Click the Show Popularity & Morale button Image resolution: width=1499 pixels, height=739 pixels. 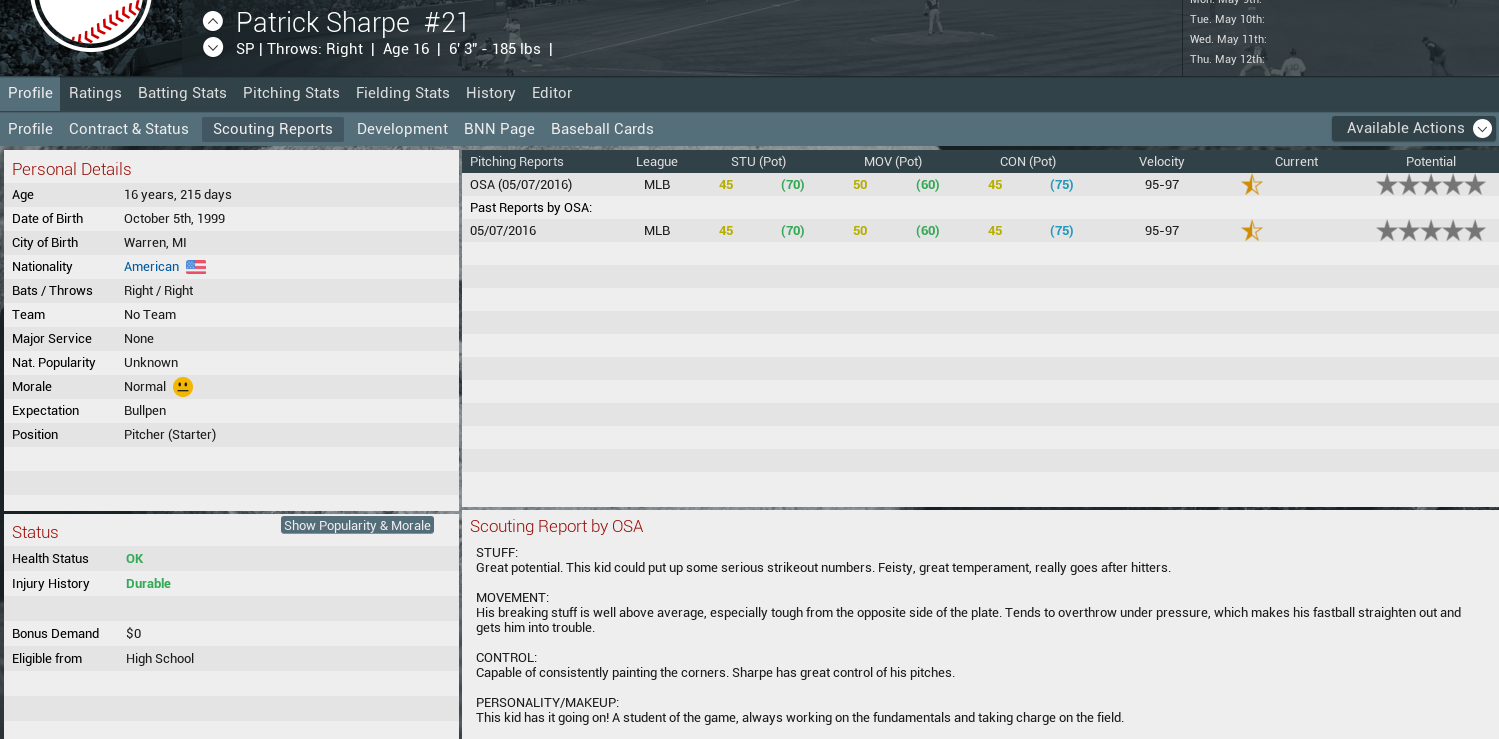tap(357, 526)
